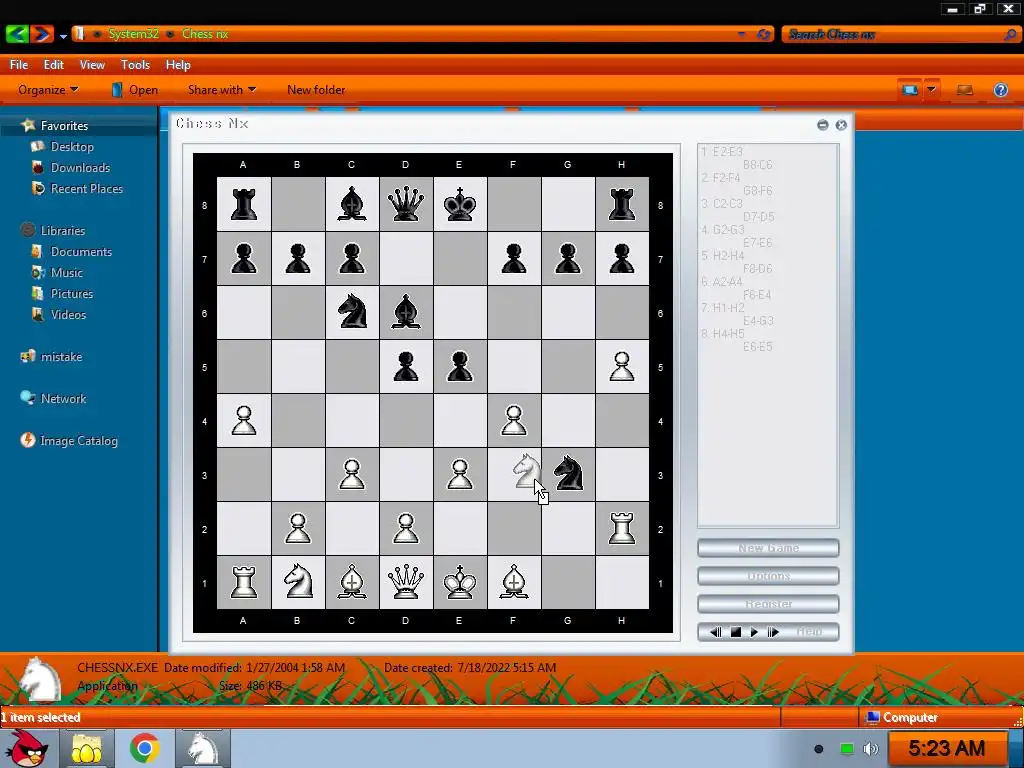Open the view options dropdown arrow
The image size is (1024, 768).
(932, 89)
